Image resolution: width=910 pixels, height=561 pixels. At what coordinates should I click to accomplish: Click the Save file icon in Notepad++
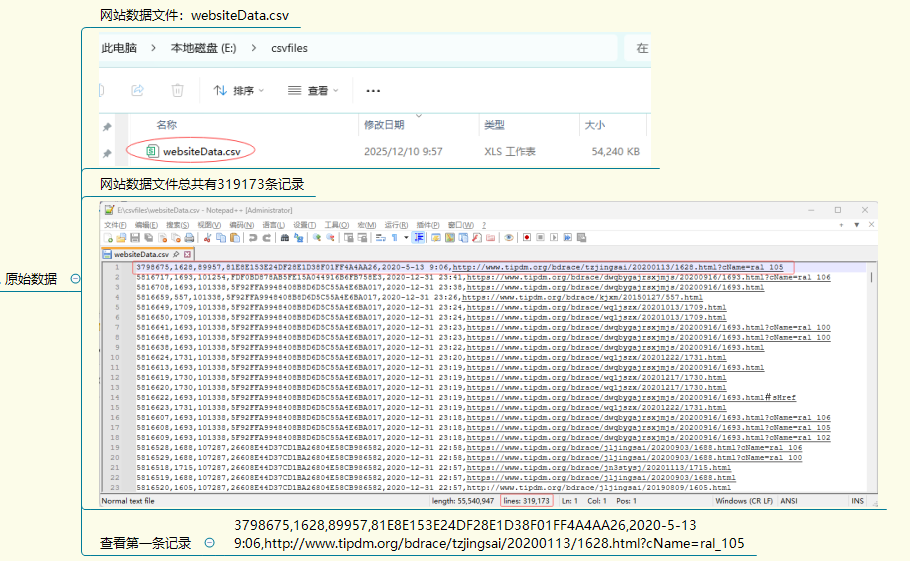134,238
